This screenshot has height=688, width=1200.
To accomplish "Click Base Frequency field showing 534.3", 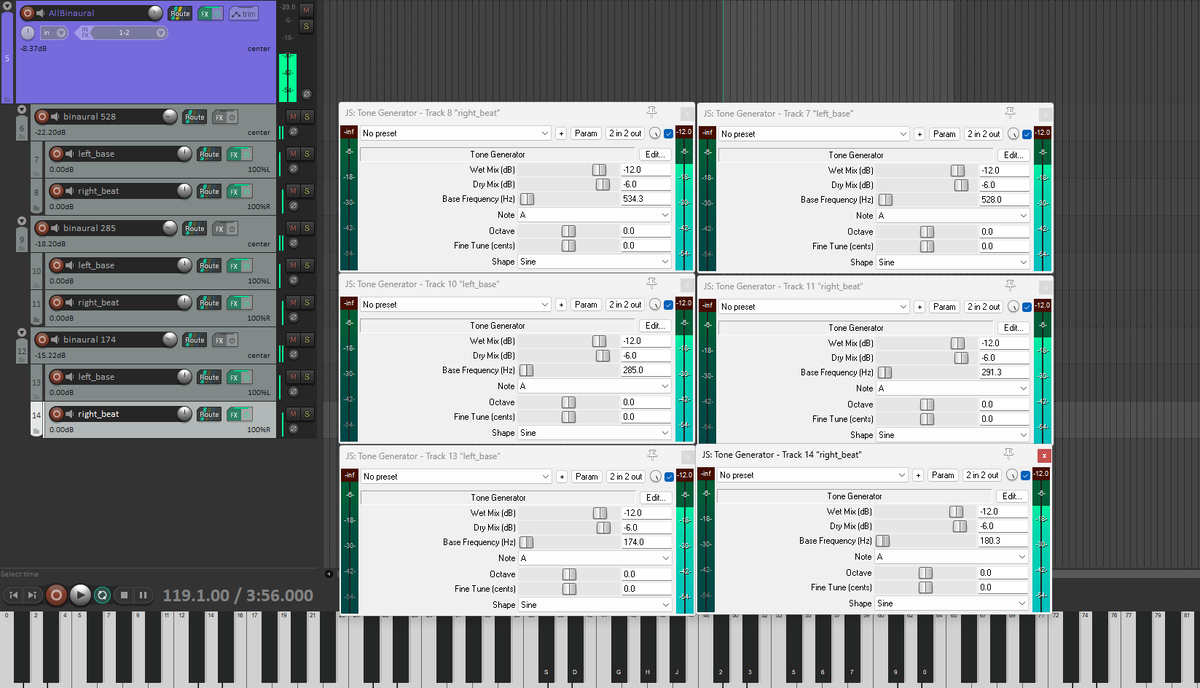I will tap(646, 200).
